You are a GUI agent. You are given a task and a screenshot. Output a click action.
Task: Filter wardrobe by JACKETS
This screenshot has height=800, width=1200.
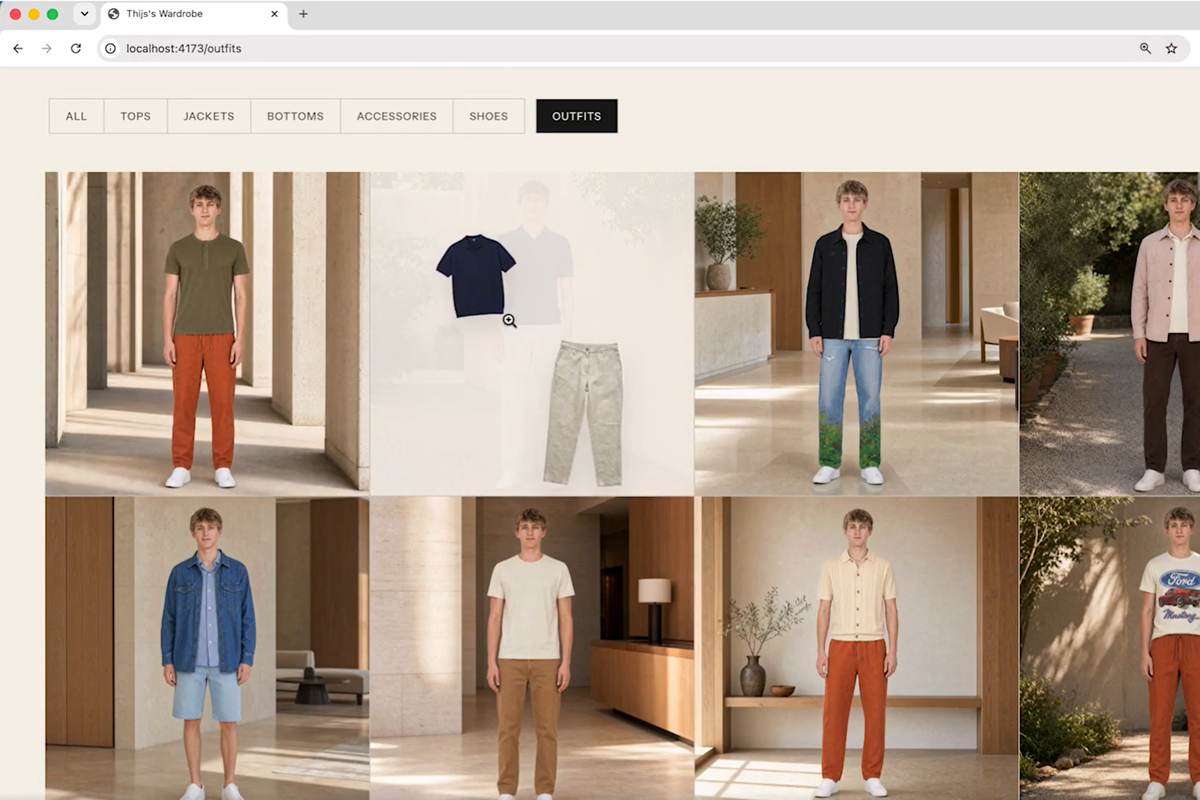tap(209, 116)
